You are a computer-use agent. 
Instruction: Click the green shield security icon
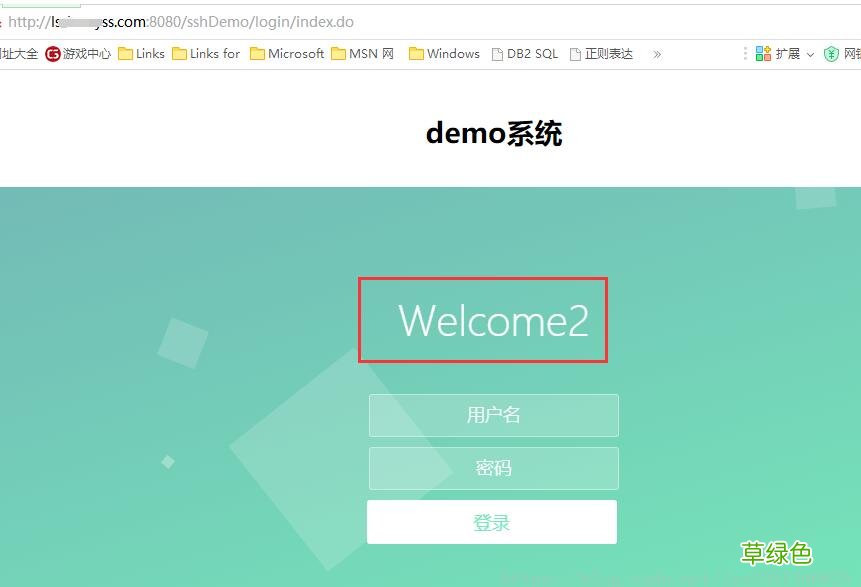[832, 53]
